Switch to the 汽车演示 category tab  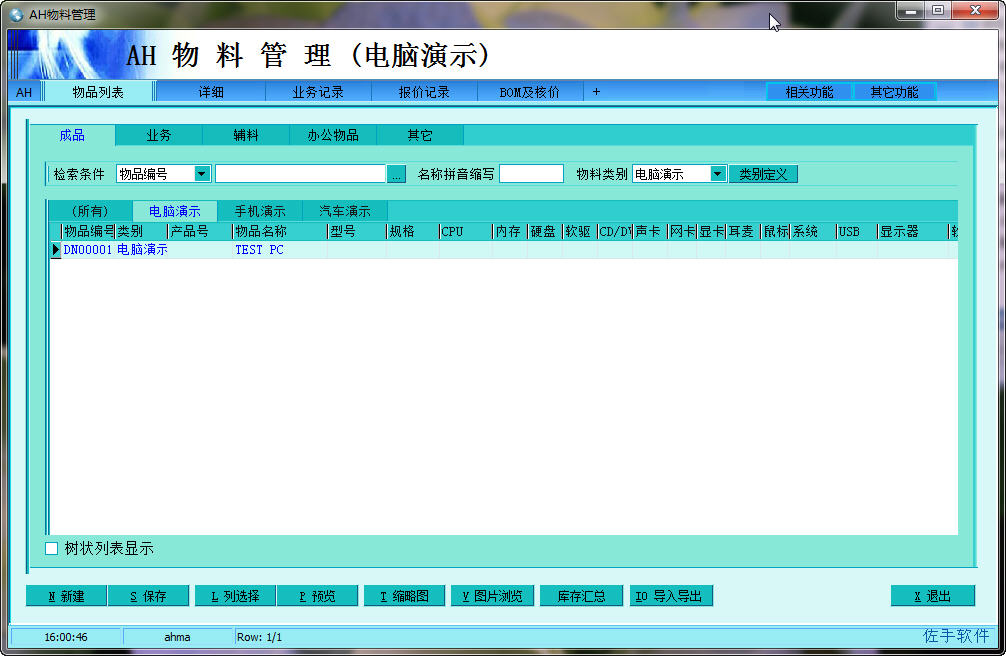[346, 211]
